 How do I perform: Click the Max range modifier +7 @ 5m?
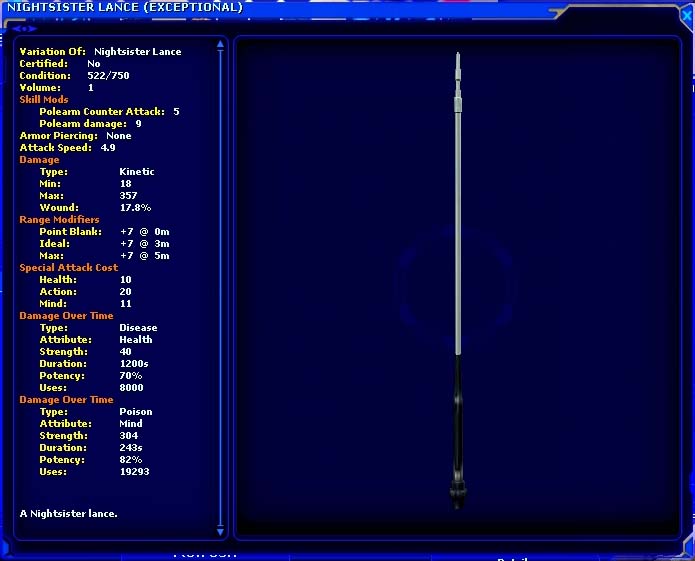144,255
